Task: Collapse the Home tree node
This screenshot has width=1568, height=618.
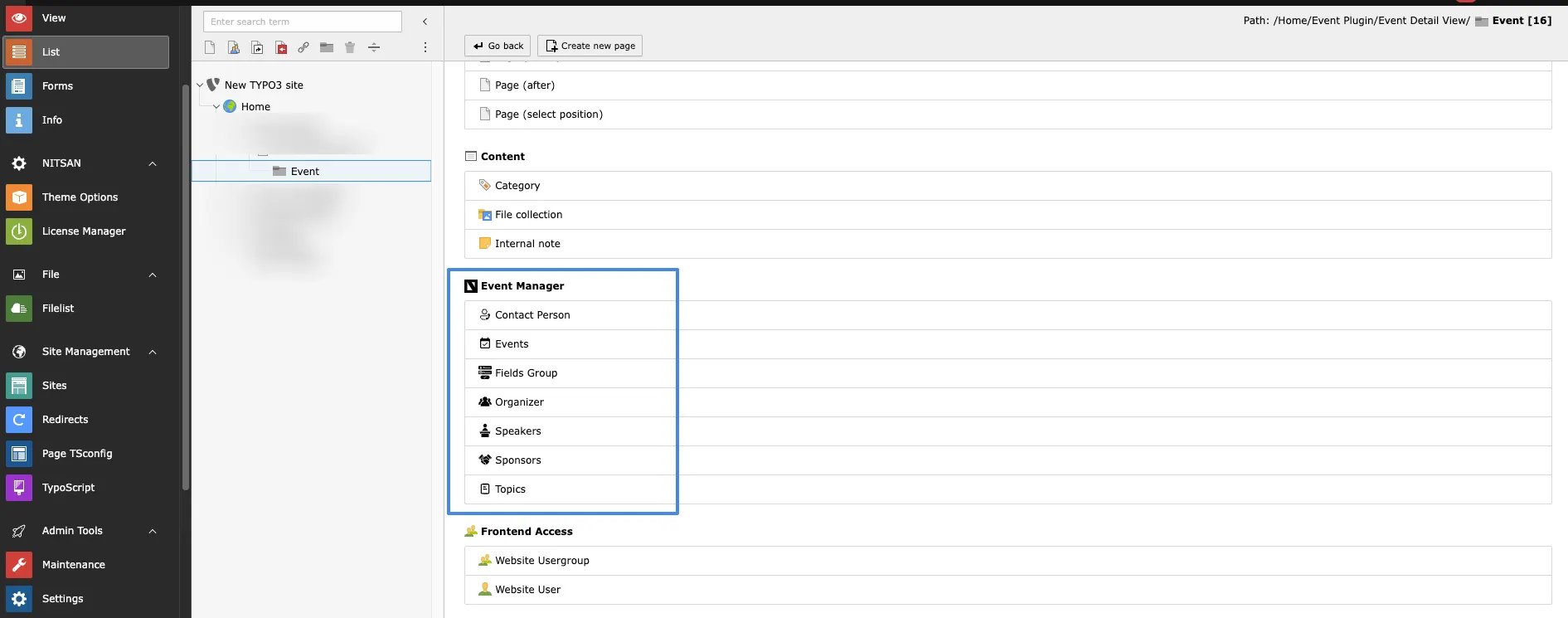Action: [216, 106]
